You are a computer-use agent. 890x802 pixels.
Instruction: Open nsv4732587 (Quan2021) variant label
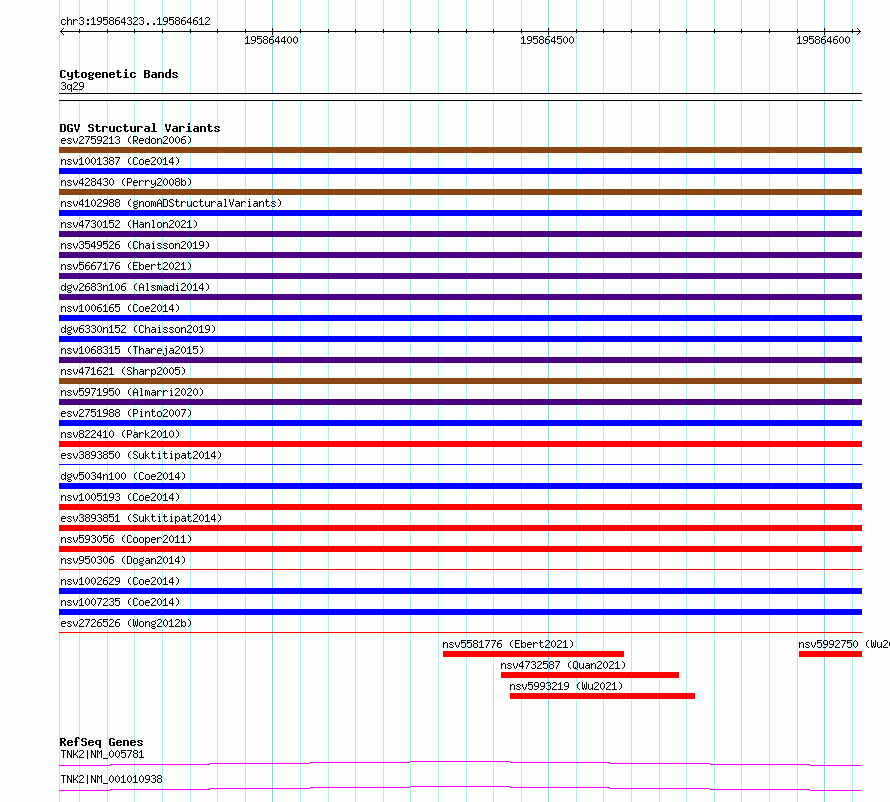[563, 665]
